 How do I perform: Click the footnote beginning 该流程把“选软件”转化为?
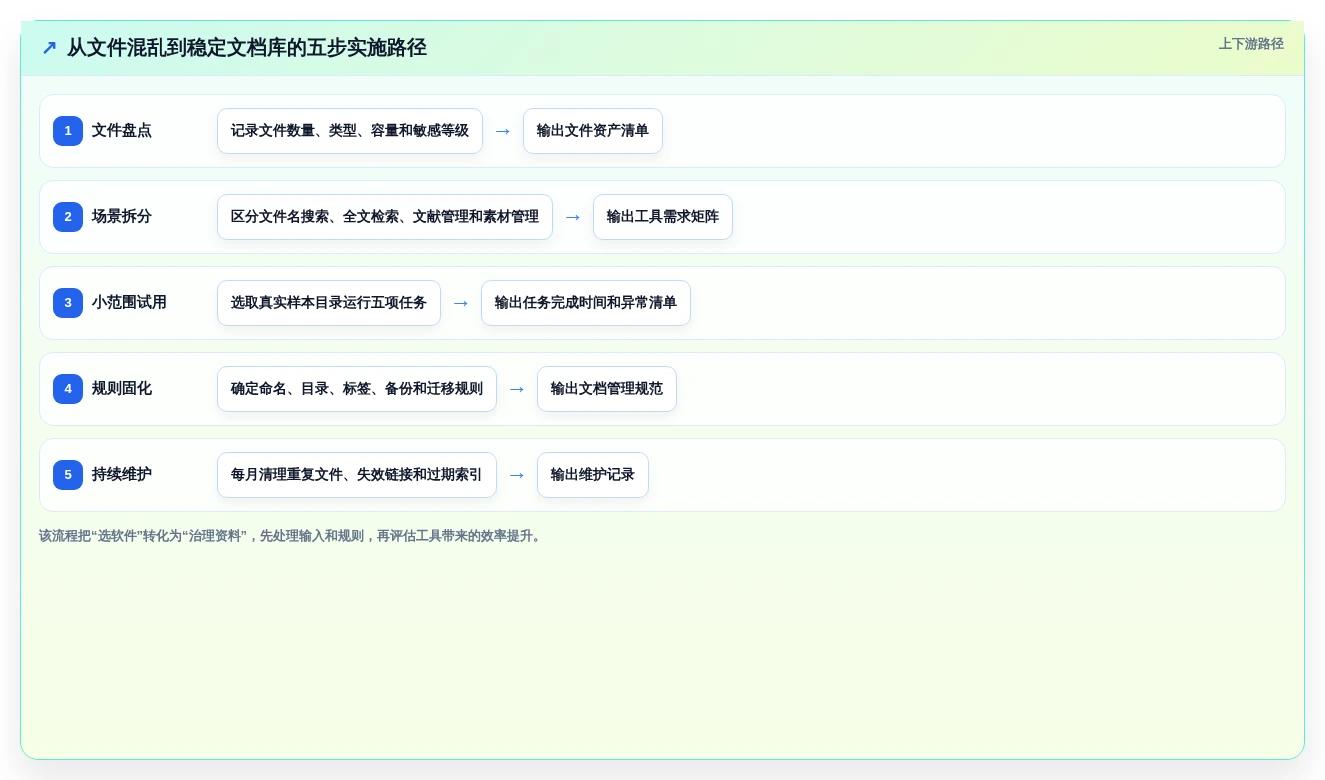(x=292, y=536)
